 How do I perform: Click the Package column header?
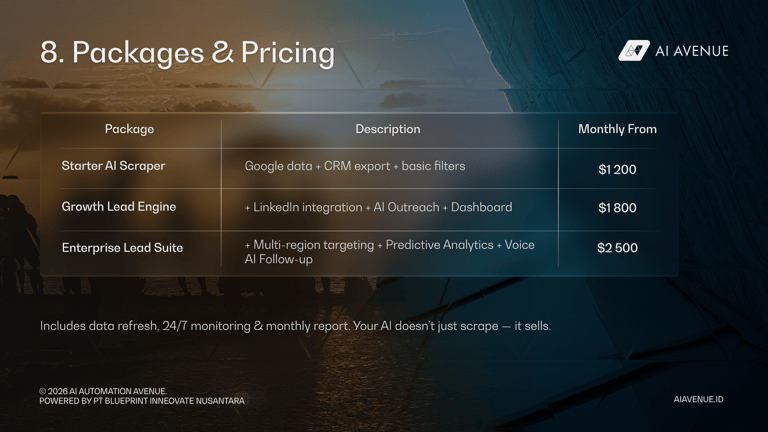[x=129, y=129]
